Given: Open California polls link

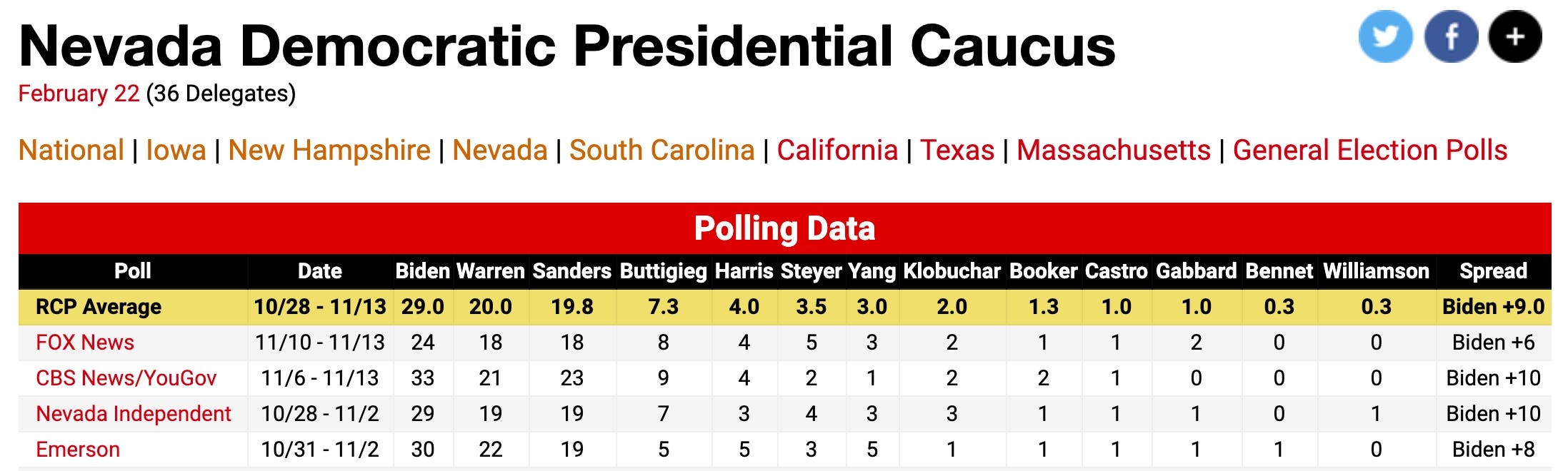Looking at the screenshot, I should click(837, 151).
